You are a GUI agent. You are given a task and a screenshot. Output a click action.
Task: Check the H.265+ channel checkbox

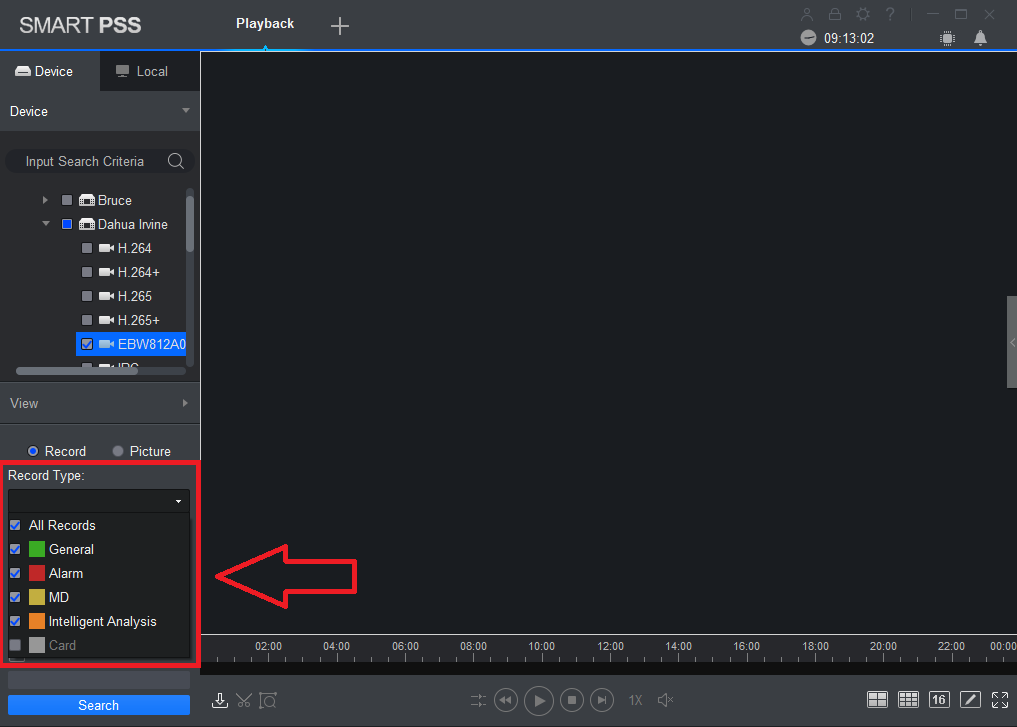tap(87, 320)
